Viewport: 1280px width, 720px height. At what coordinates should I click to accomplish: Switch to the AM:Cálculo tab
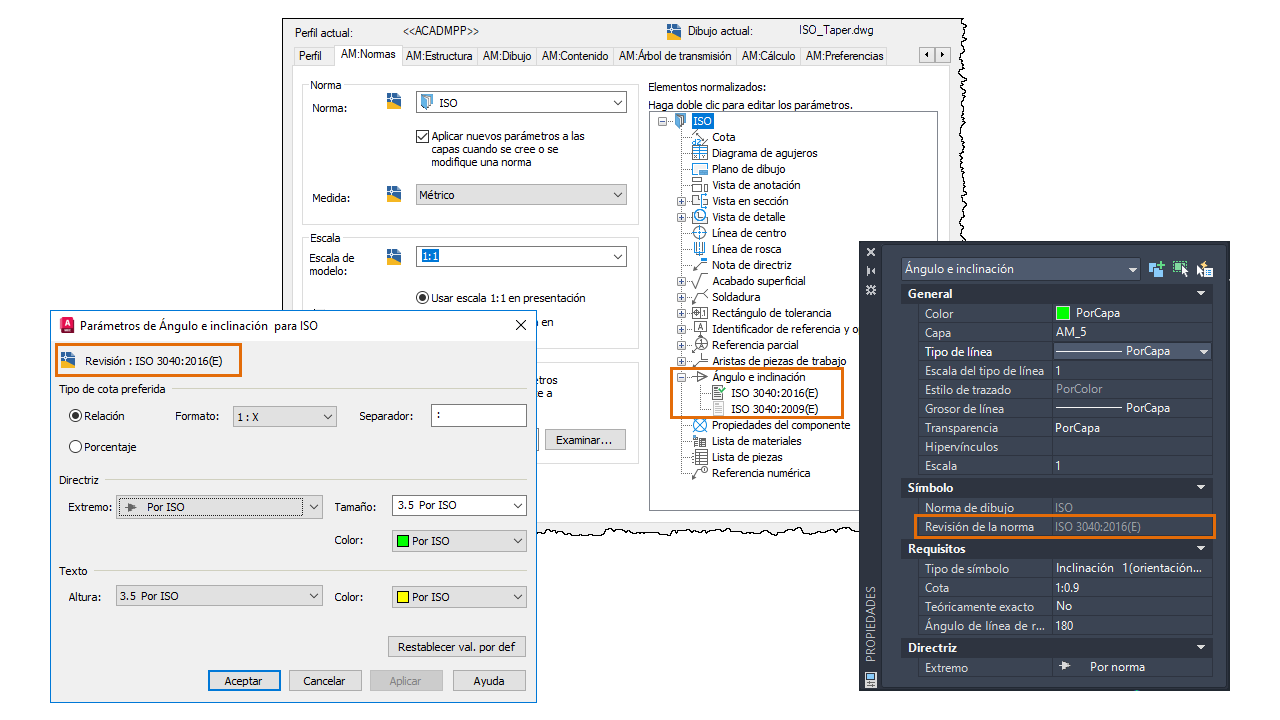pyautogui.click(x=769, y=56)
